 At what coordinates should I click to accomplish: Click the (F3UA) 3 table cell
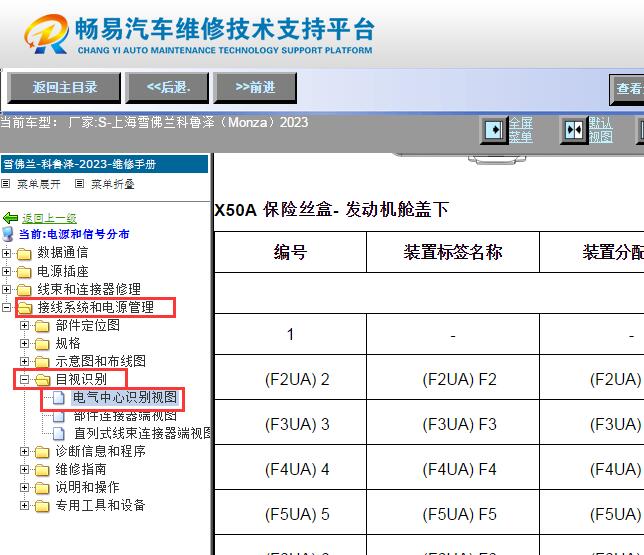point(290,422)
